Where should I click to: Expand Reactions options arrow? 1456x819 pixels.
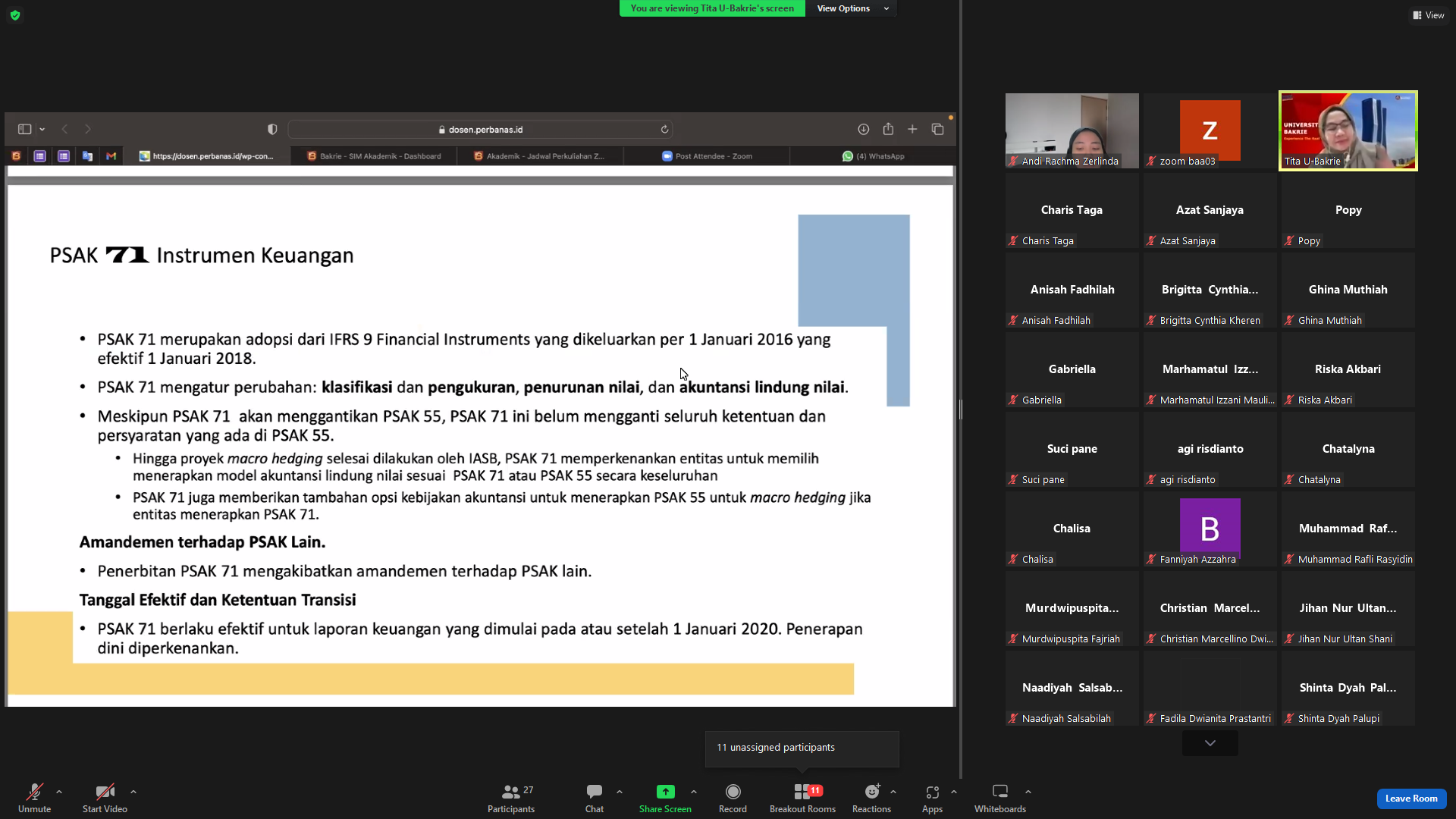click(893, 792)
